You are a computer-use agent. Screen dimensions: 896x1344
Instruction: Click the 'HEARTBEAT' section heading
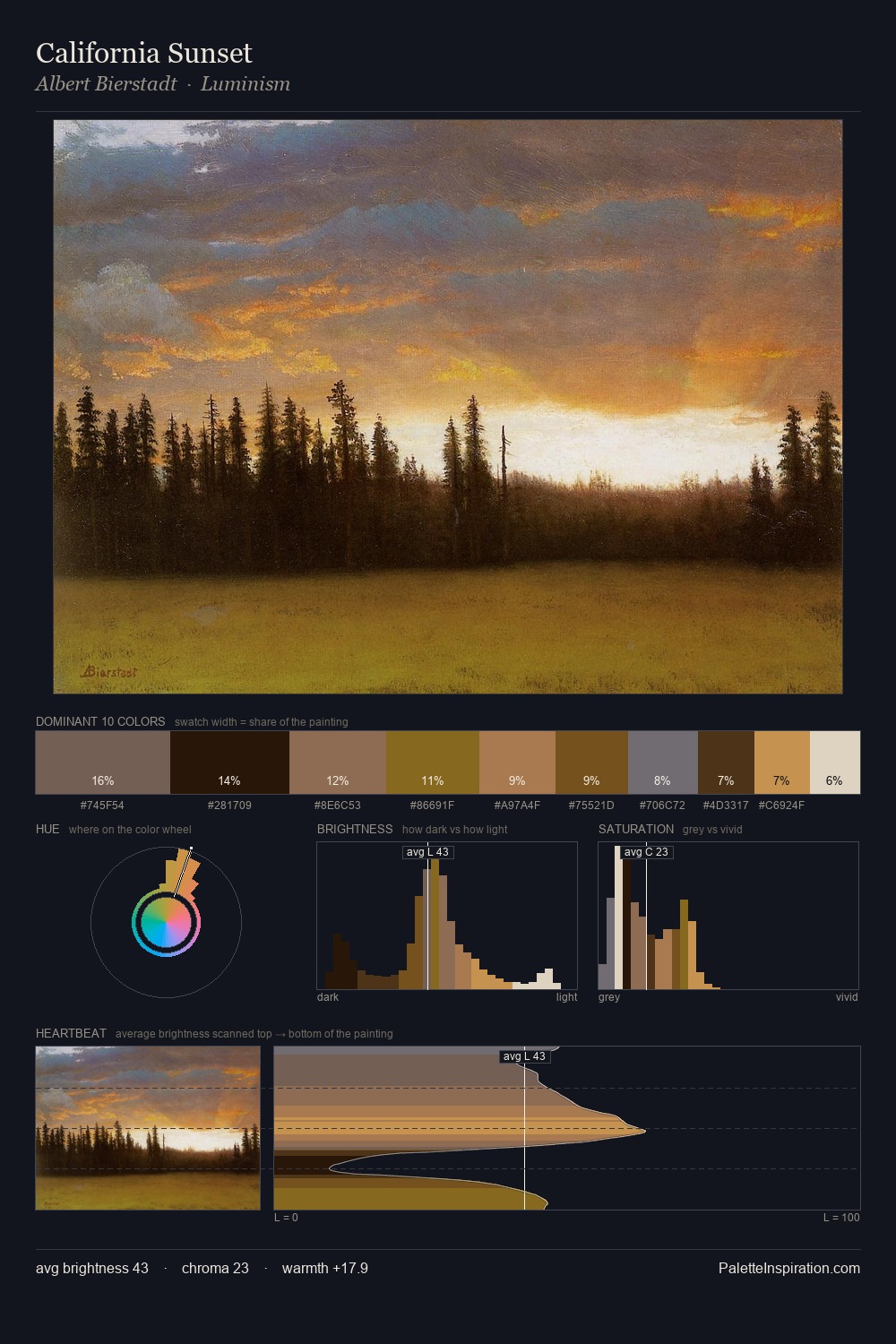click(x=71, y=1033)
